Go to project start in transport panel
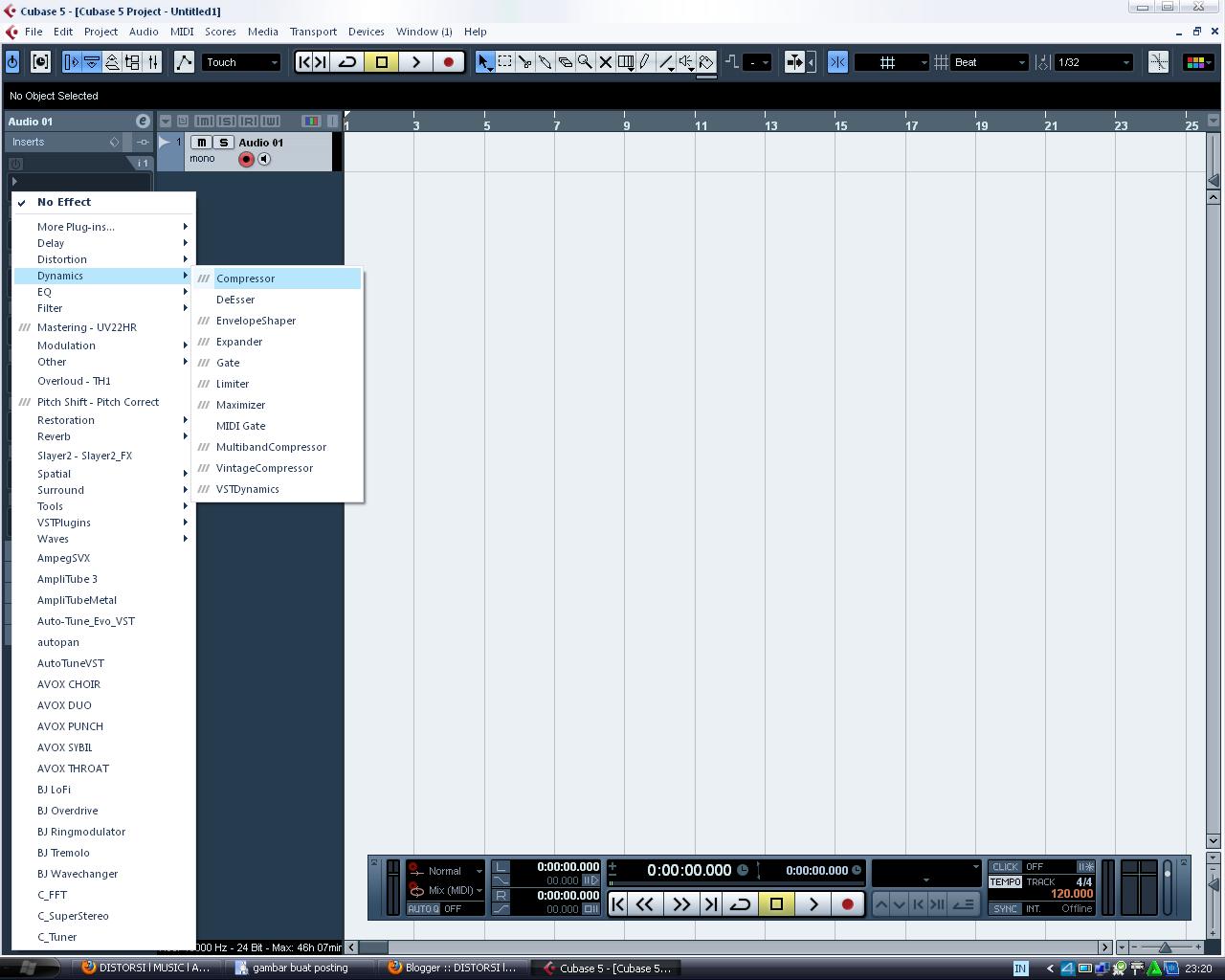The height and width of the screenshot is (980, 1225). [x=617, y=903]
